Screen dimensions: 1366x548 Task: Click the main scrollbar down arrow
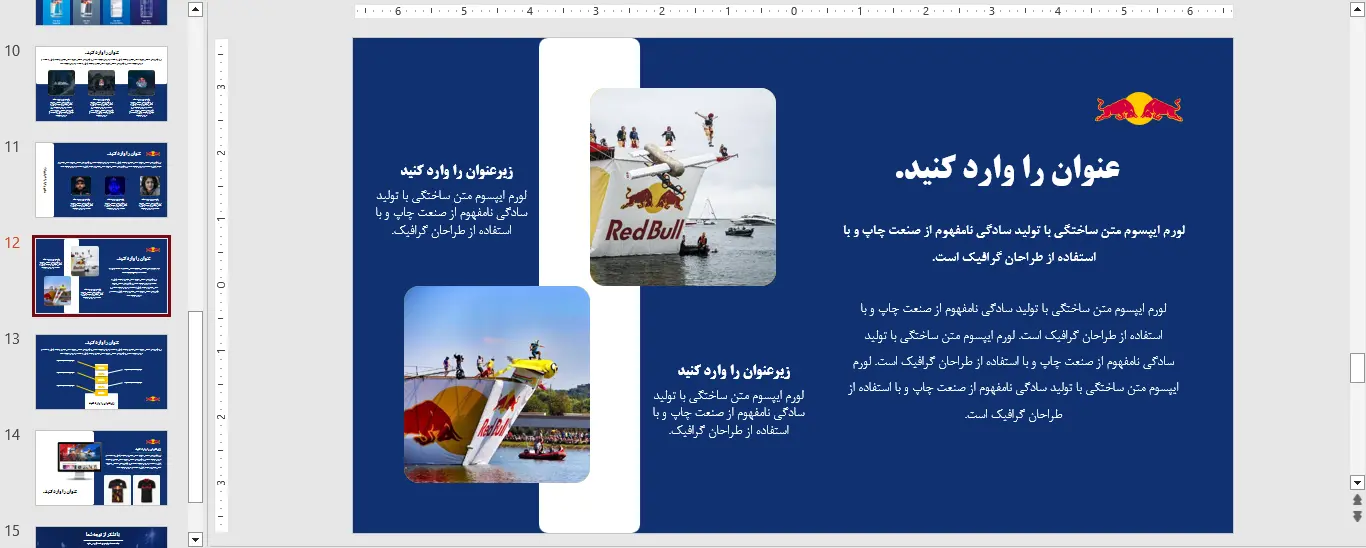pyautogui.click(x=1357, y=481)
